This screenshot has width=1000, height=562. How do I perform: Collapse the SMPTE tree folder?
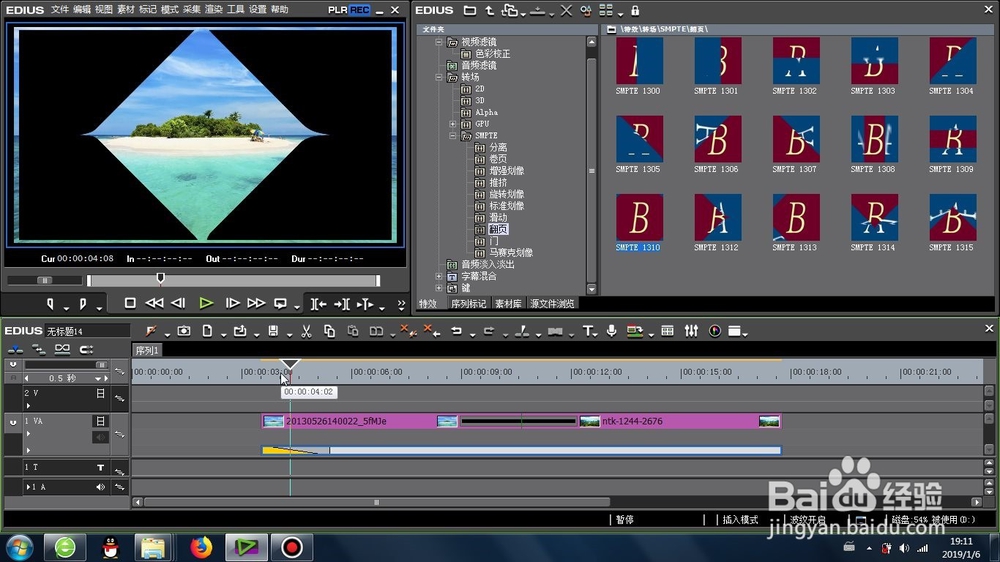pos(453,136)
